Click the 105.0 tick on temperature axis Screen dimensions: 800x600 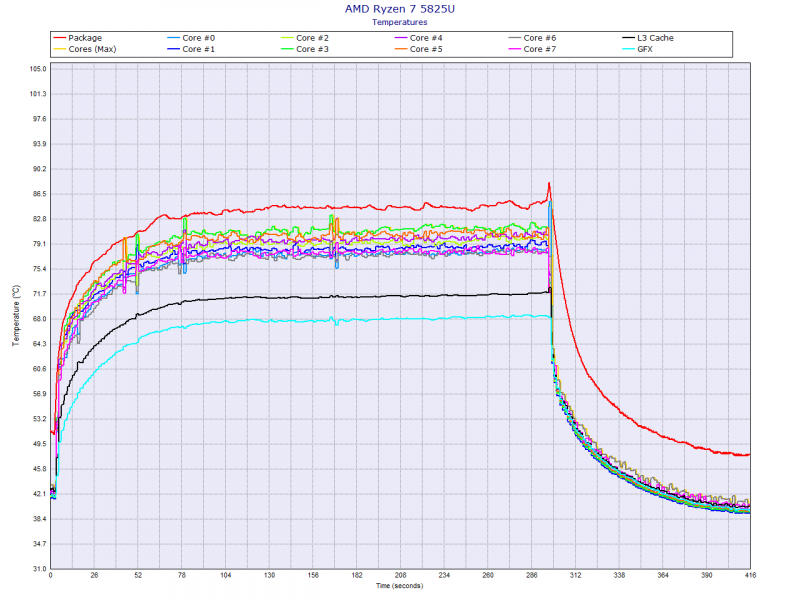[37, 69]
